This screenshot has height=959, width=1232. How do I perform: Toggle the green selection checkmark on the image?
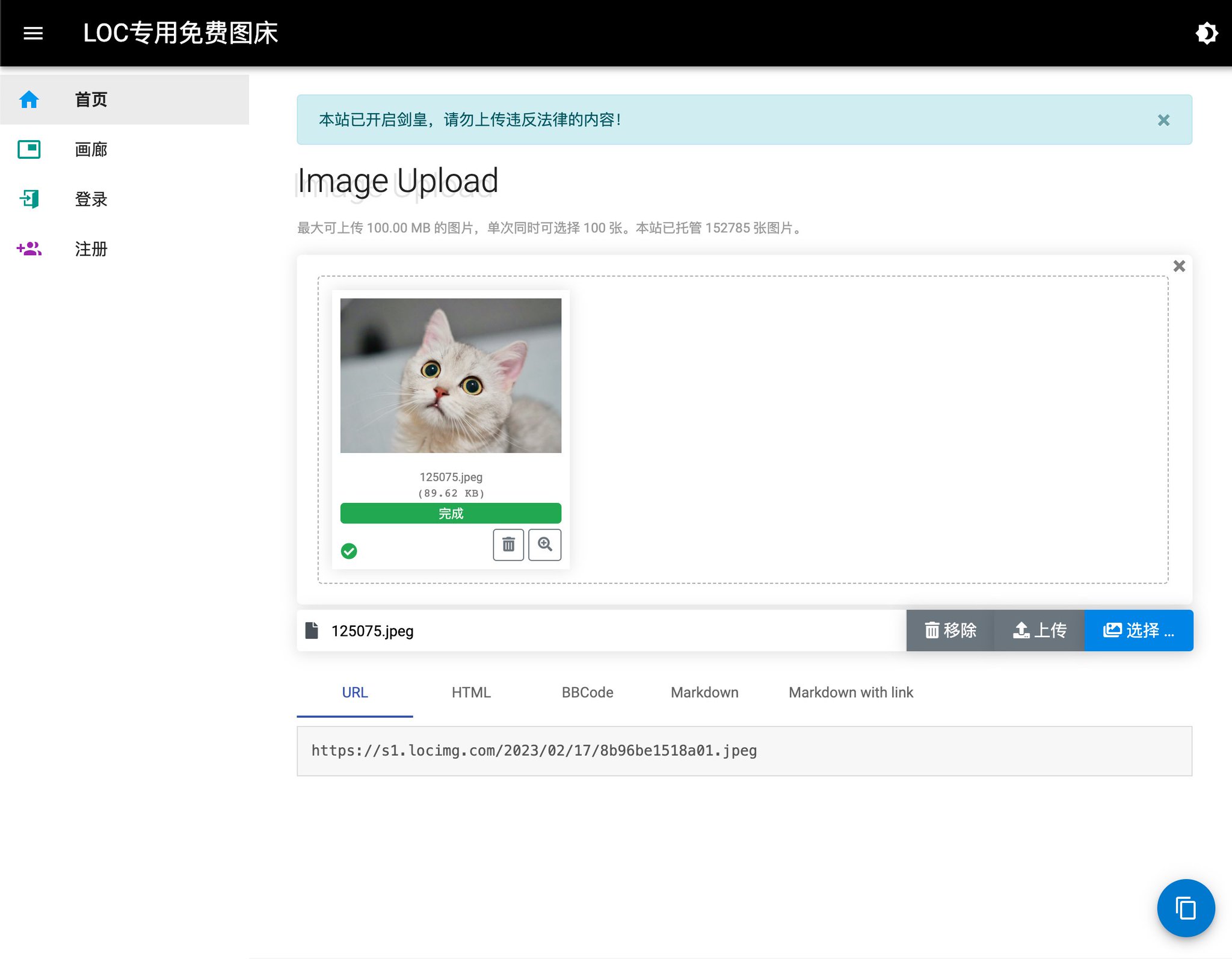coord(350,550)
